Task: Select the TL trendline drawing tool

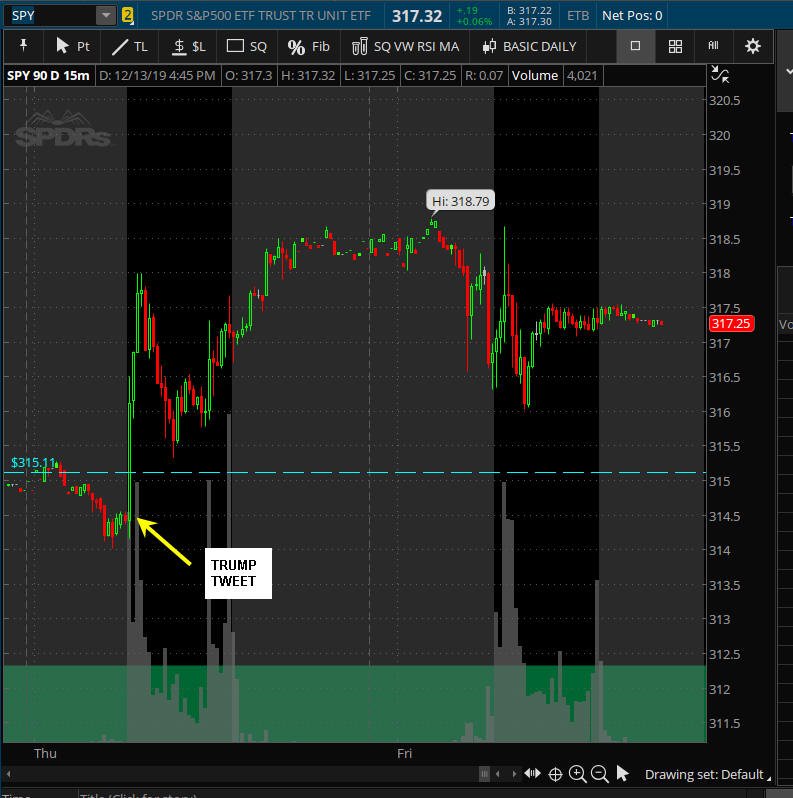Action: [x=129, y=47]
